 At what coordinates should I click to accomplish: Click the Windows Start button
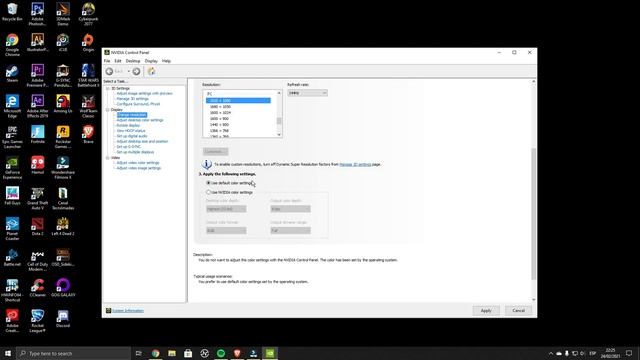point(8,353)
